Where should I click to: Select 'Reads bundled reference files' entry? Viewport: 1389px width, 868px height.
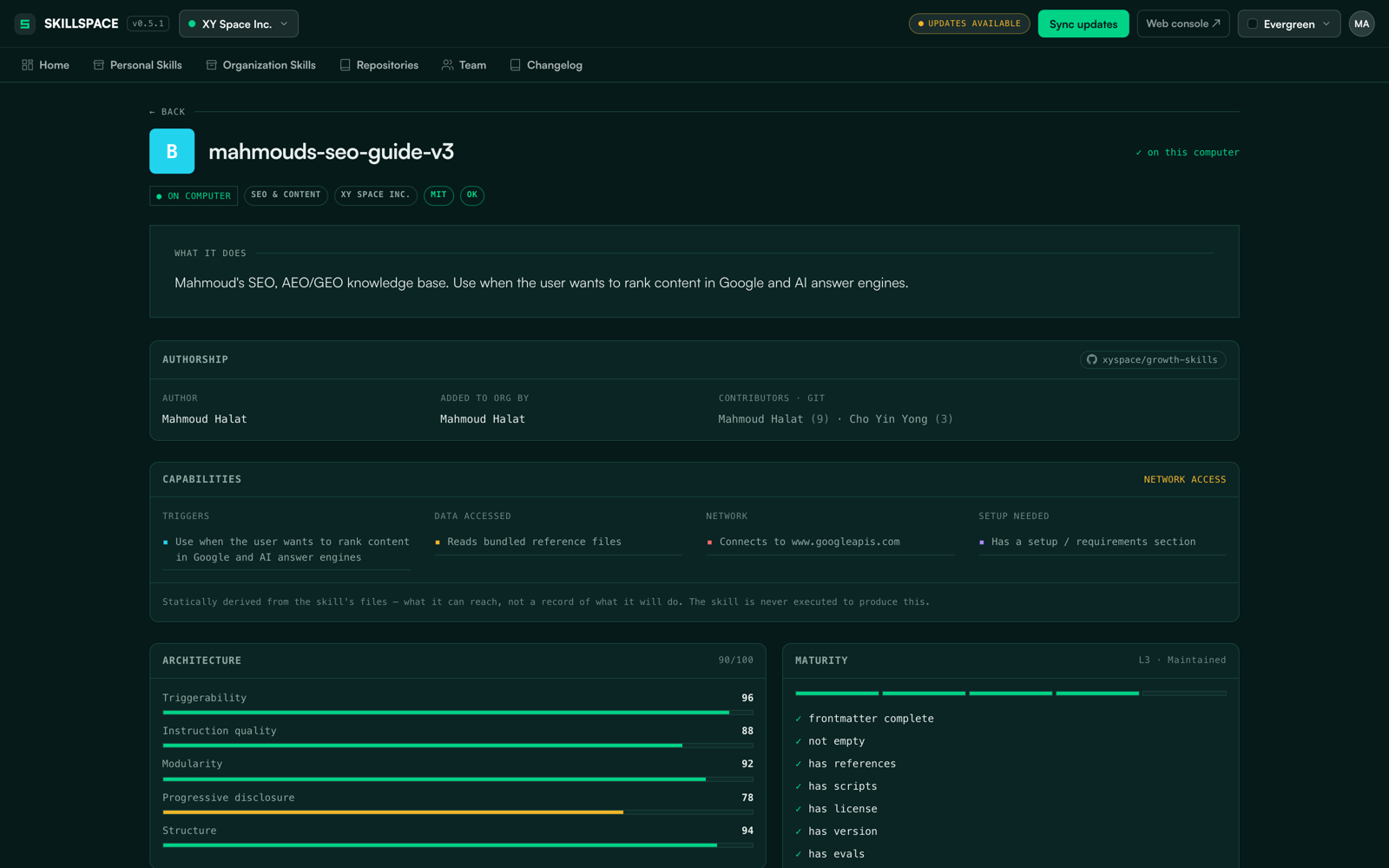pyautogui.click(x=558, y=542)
